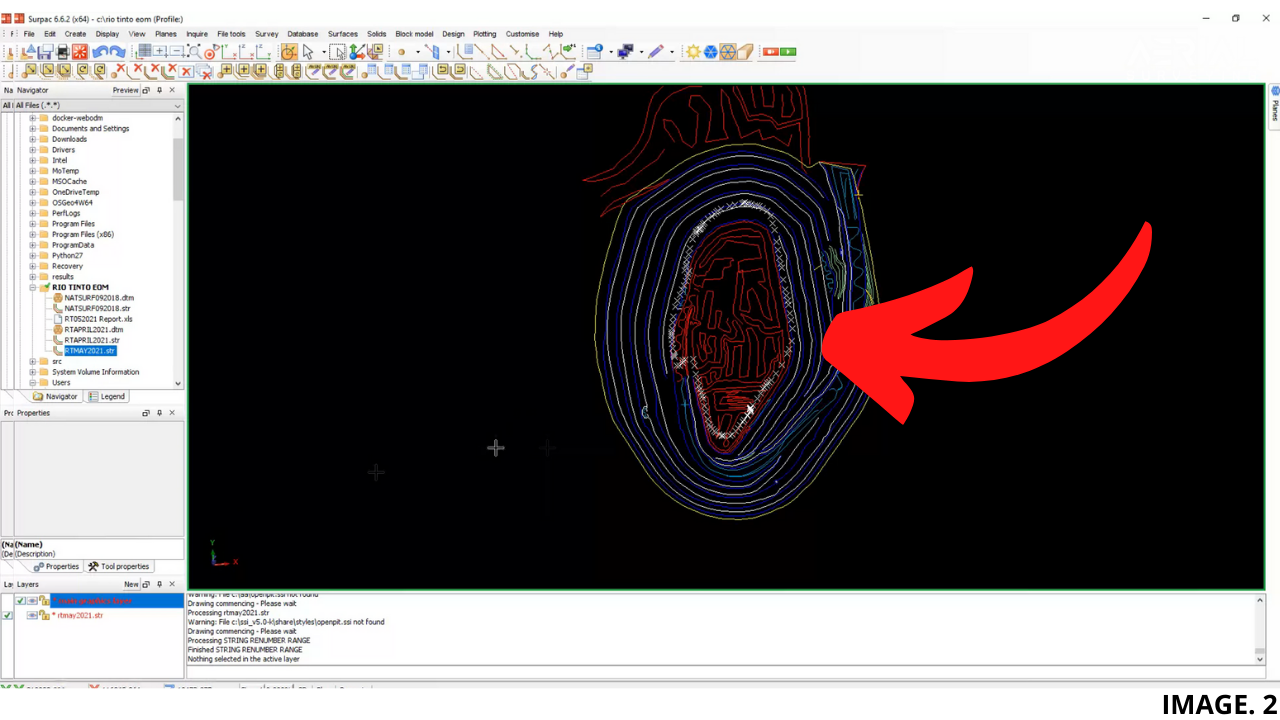The height and width of the screenshot is (720, 1280).
Task: Click the Open folder toolbar icon
Action: 28,52
